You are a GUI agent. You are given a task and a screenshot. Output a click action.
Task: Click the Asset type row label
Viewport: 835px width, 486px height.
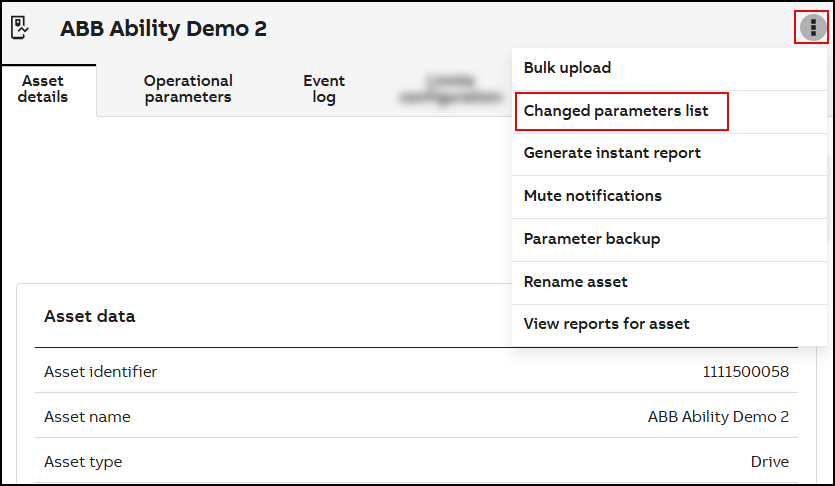click(83, 462)
